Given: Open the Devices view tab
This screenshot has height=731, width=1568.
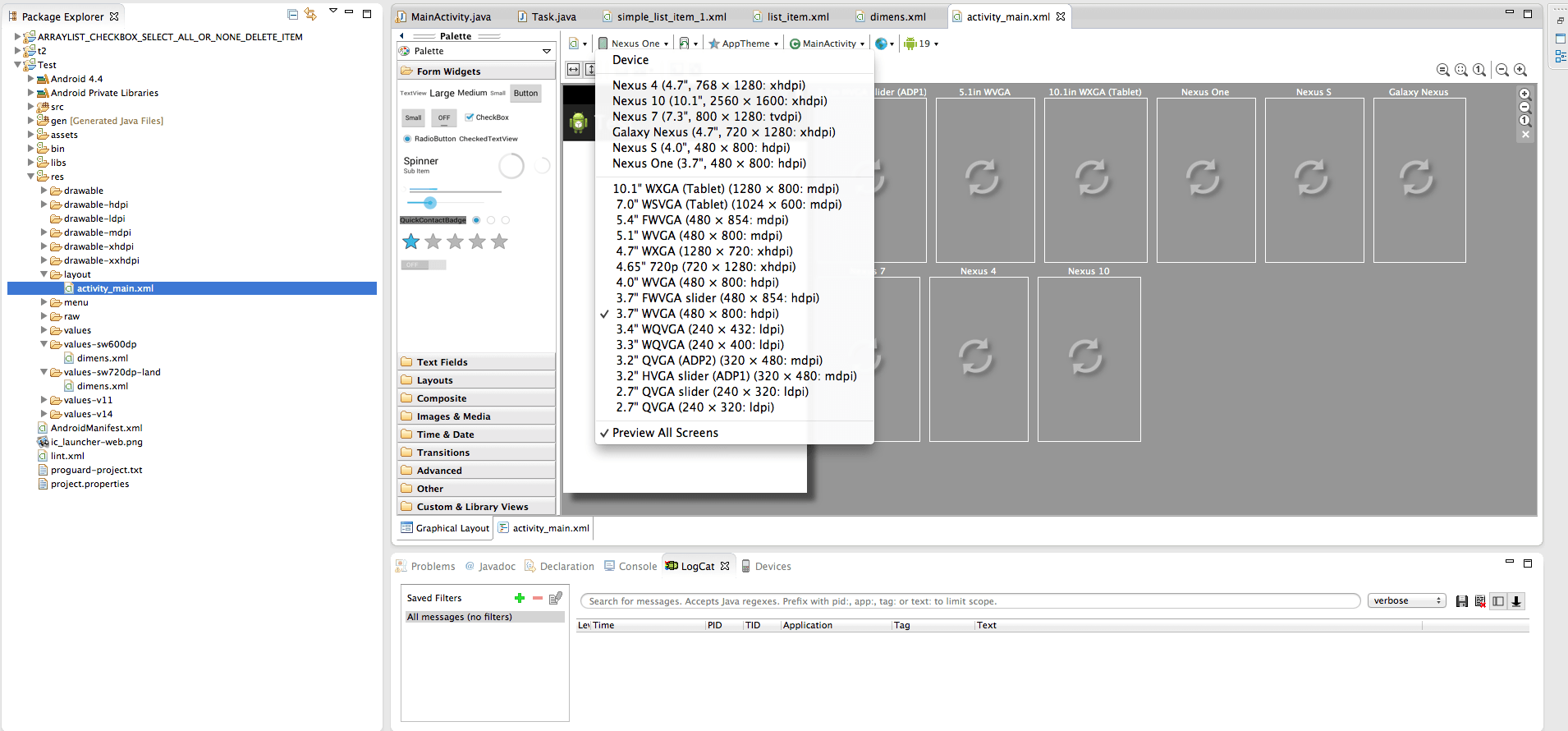Looking at the screenshot, I should click(x=766, y=567).
